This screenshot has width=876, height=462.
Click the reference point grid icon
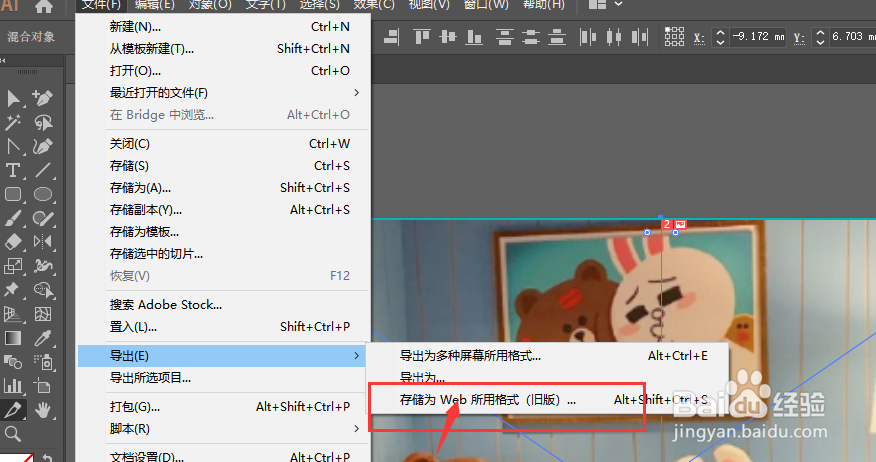[x=674, y=37]
